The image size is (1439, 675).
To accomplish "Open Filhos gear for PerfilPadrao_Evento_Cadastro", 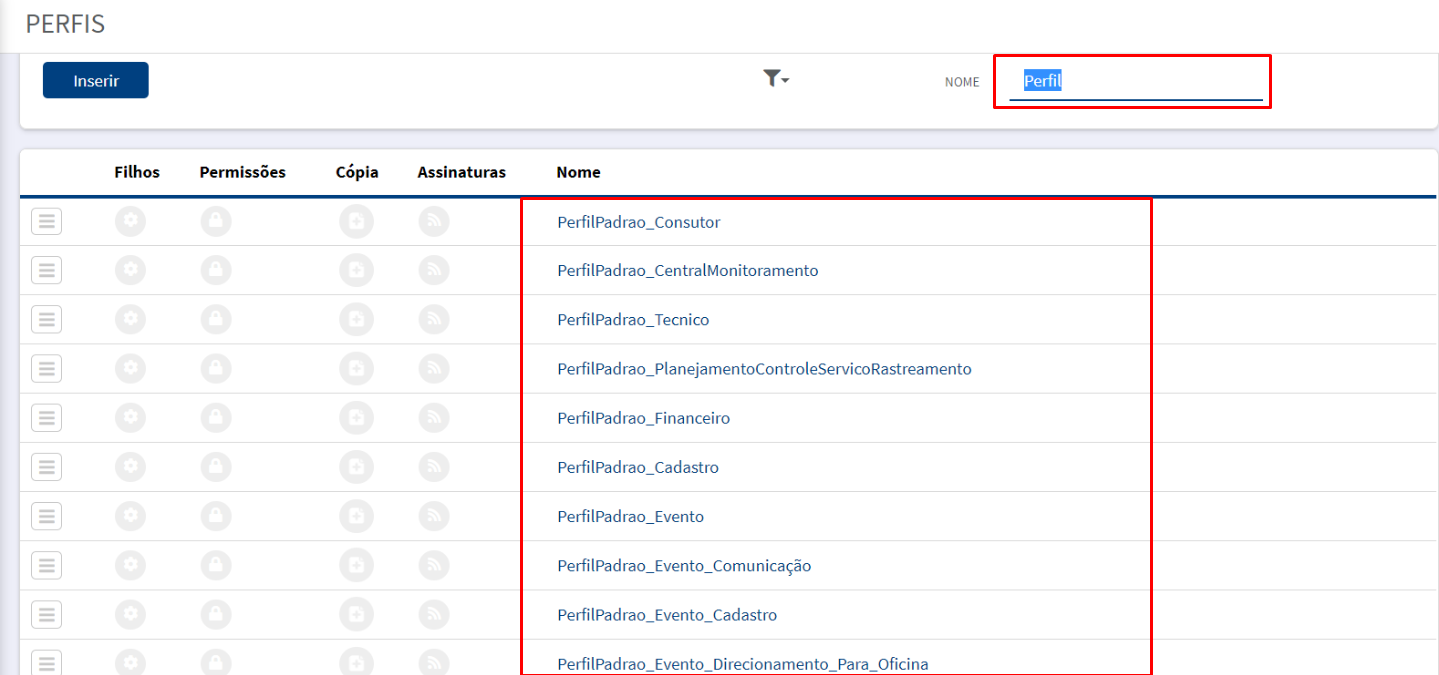I will pyautogui.click(x=130, y=614).
